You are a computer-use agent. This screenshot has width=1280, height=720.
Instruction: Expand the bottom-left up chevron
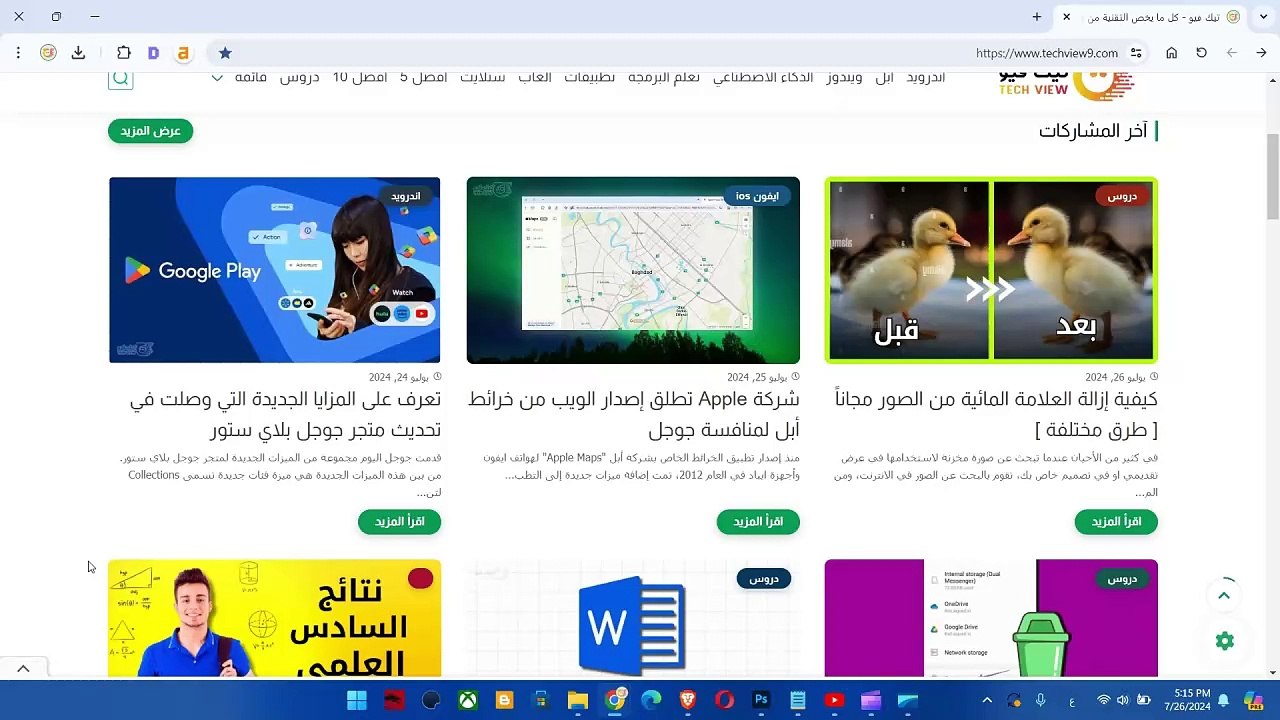point(23,669)
